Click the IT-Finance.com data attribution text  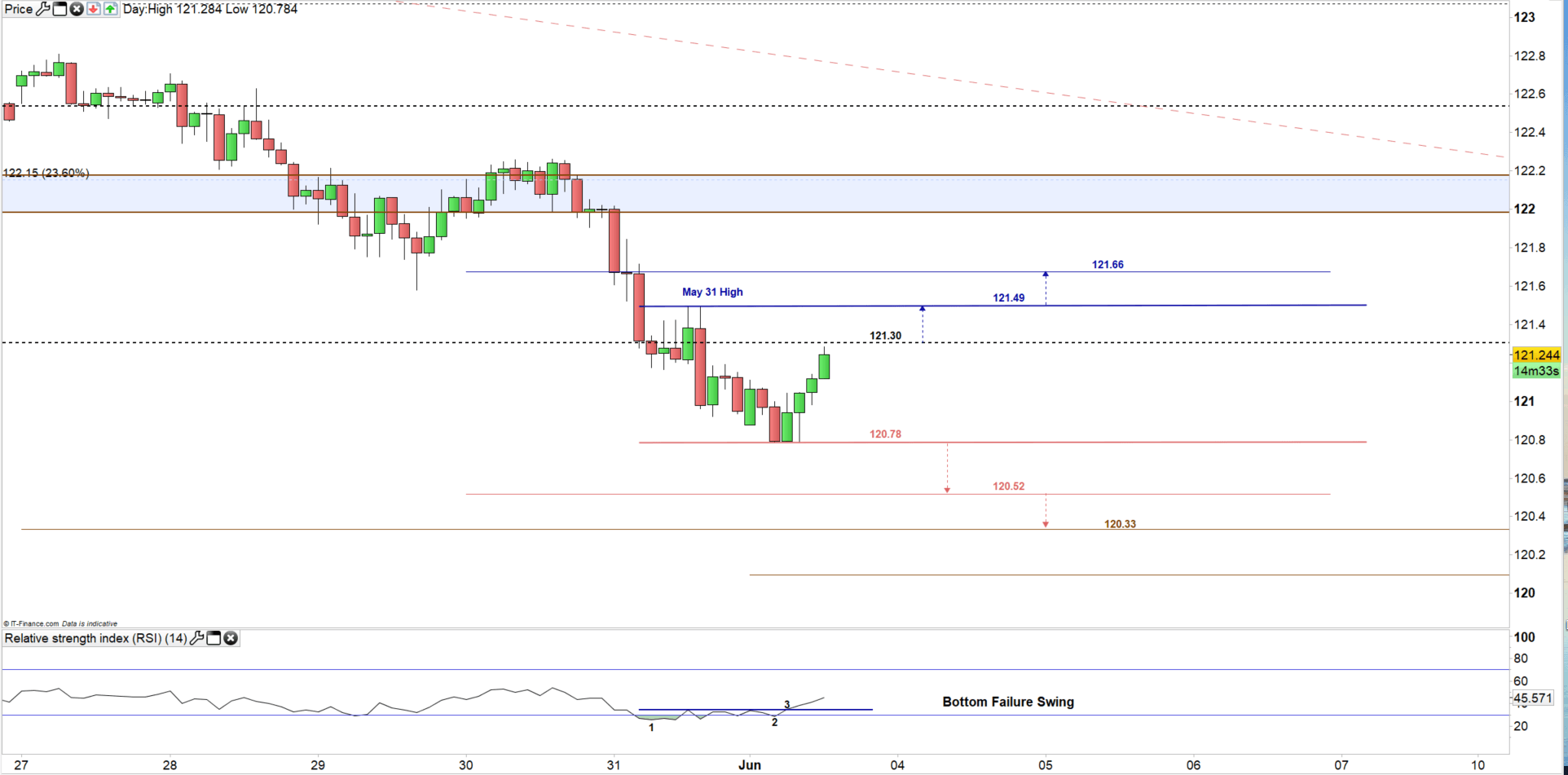[x=60, y=623]
